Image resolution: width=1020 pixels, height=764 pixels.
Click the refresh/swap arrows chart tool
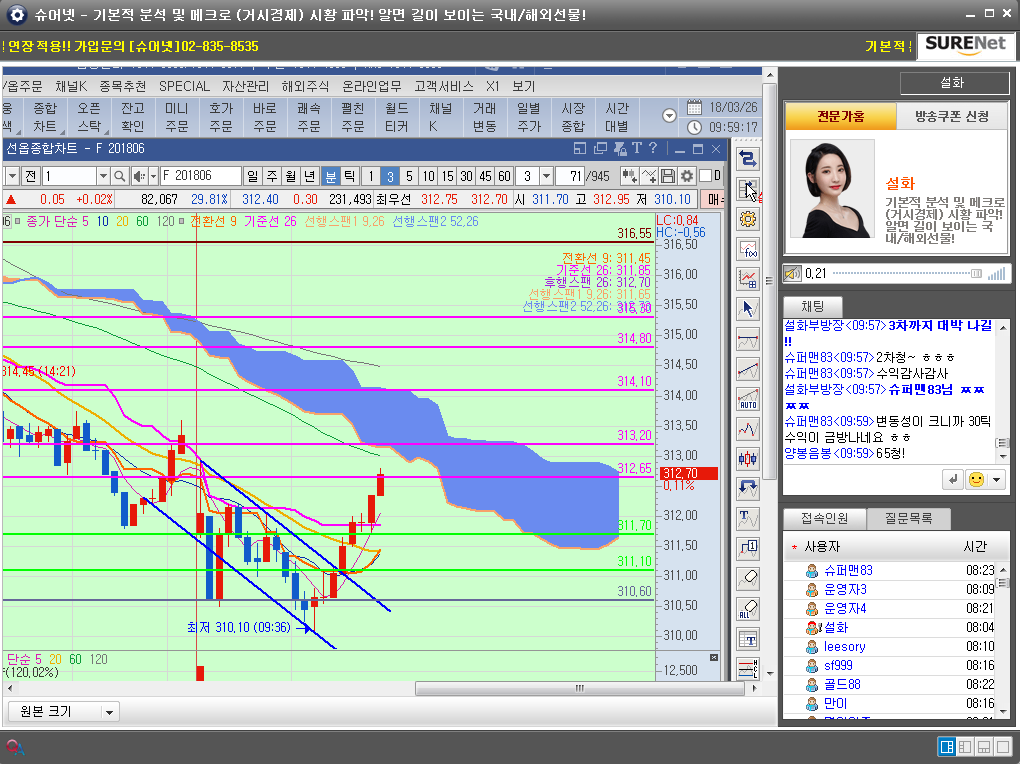coord(747,159)
